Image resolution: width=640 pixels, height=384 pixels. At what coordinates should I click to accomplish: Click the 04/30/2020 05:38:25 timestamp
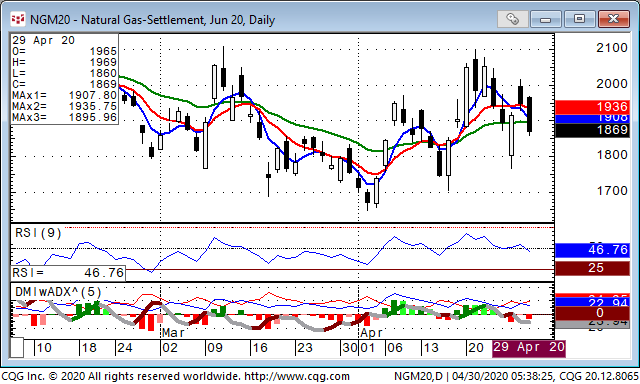(x=503, y=376)
